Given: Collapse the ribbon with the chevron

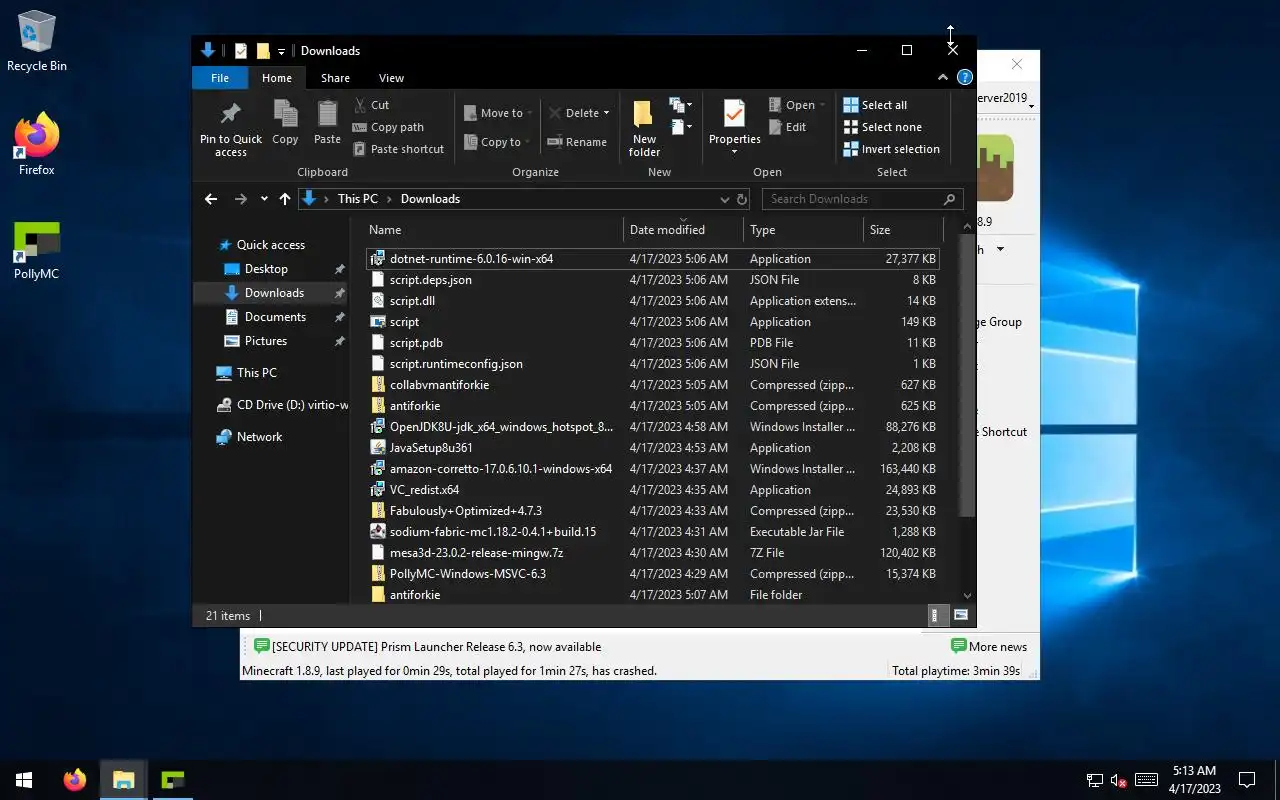Looking at the screenshot, I should pos(943,77).
